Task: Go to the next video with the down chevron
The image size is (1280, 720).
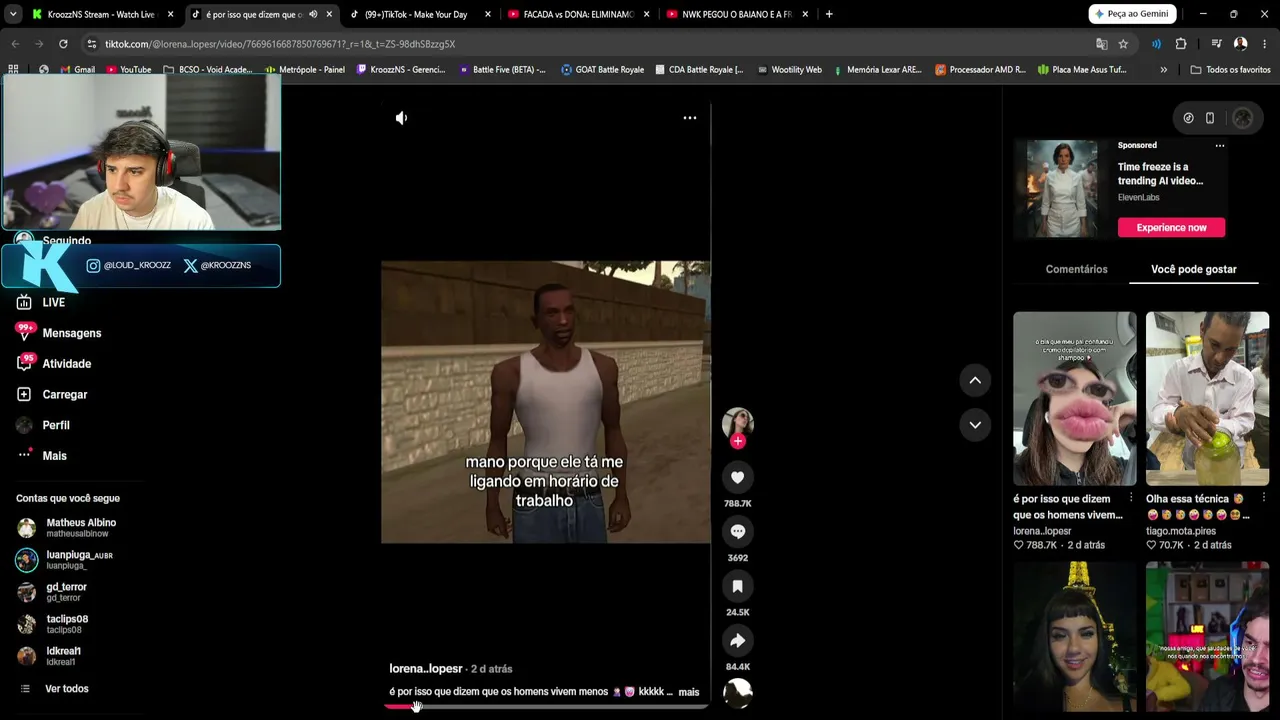Action: click(975, 424)
